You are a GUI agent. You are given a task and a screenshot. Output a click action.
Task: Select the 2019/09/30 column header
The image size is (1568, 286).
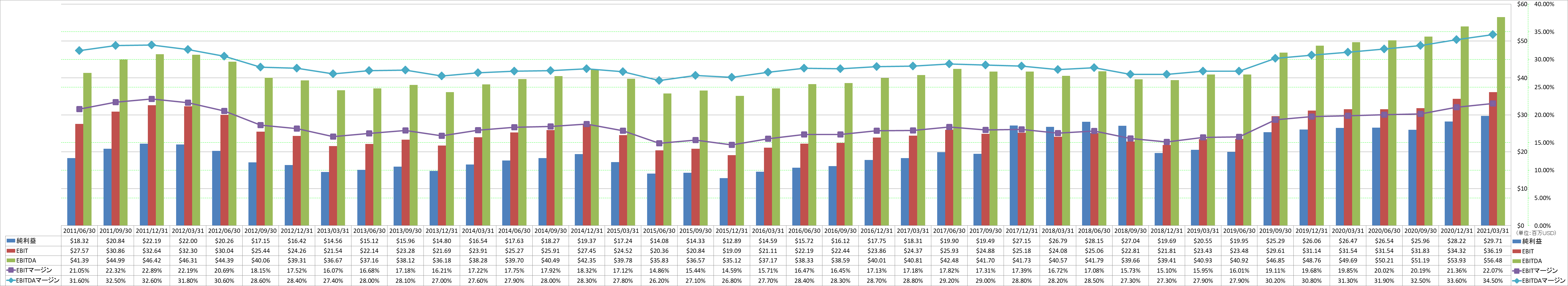(x=1276, y=231)
